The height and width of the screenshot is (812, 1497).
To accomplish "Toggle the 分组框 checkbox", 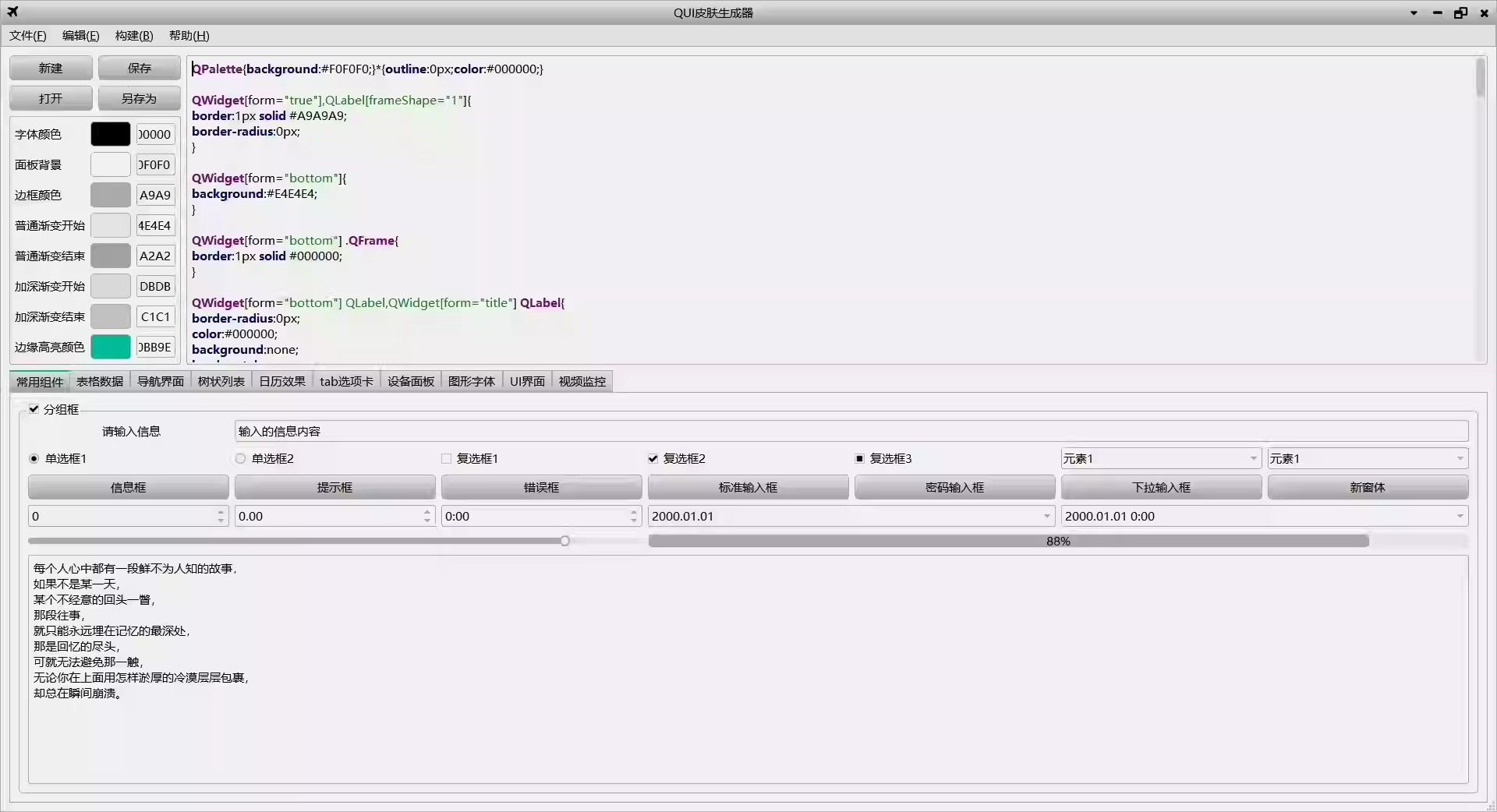I will [x=34, y=409].
